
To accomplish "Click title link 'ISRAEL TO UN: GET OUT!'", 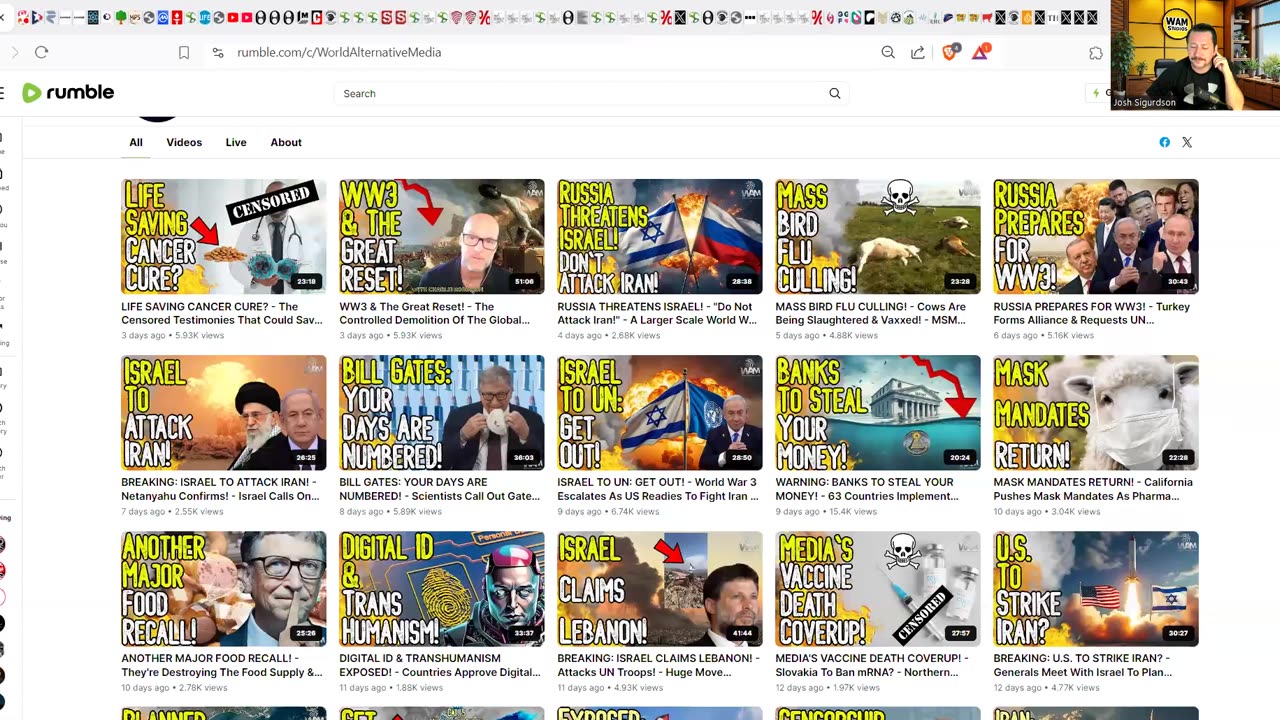I will [658, 489].
